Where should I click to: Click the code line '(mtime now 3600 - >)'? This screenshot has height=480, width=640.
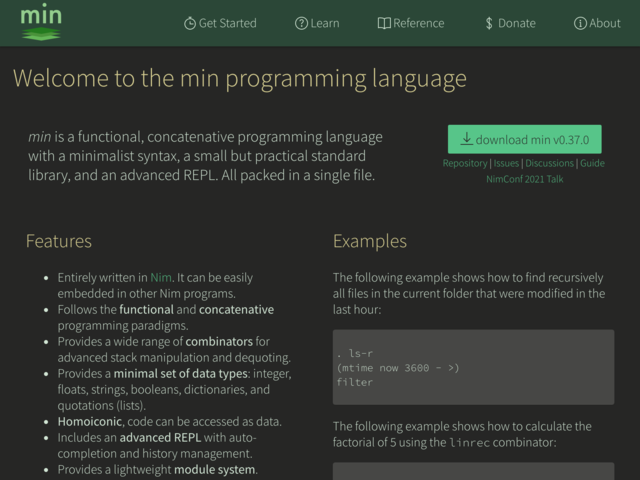pyautogui.click(x=398, y=368)
